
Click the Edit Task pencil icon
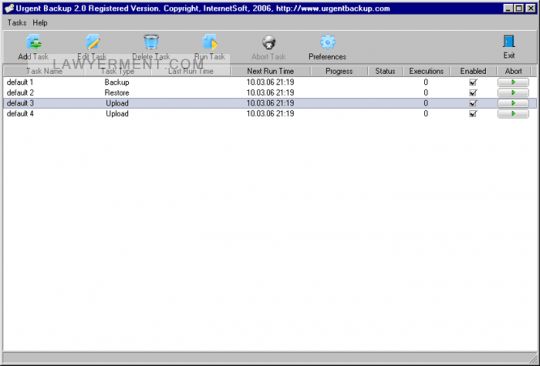click(92, 42)
